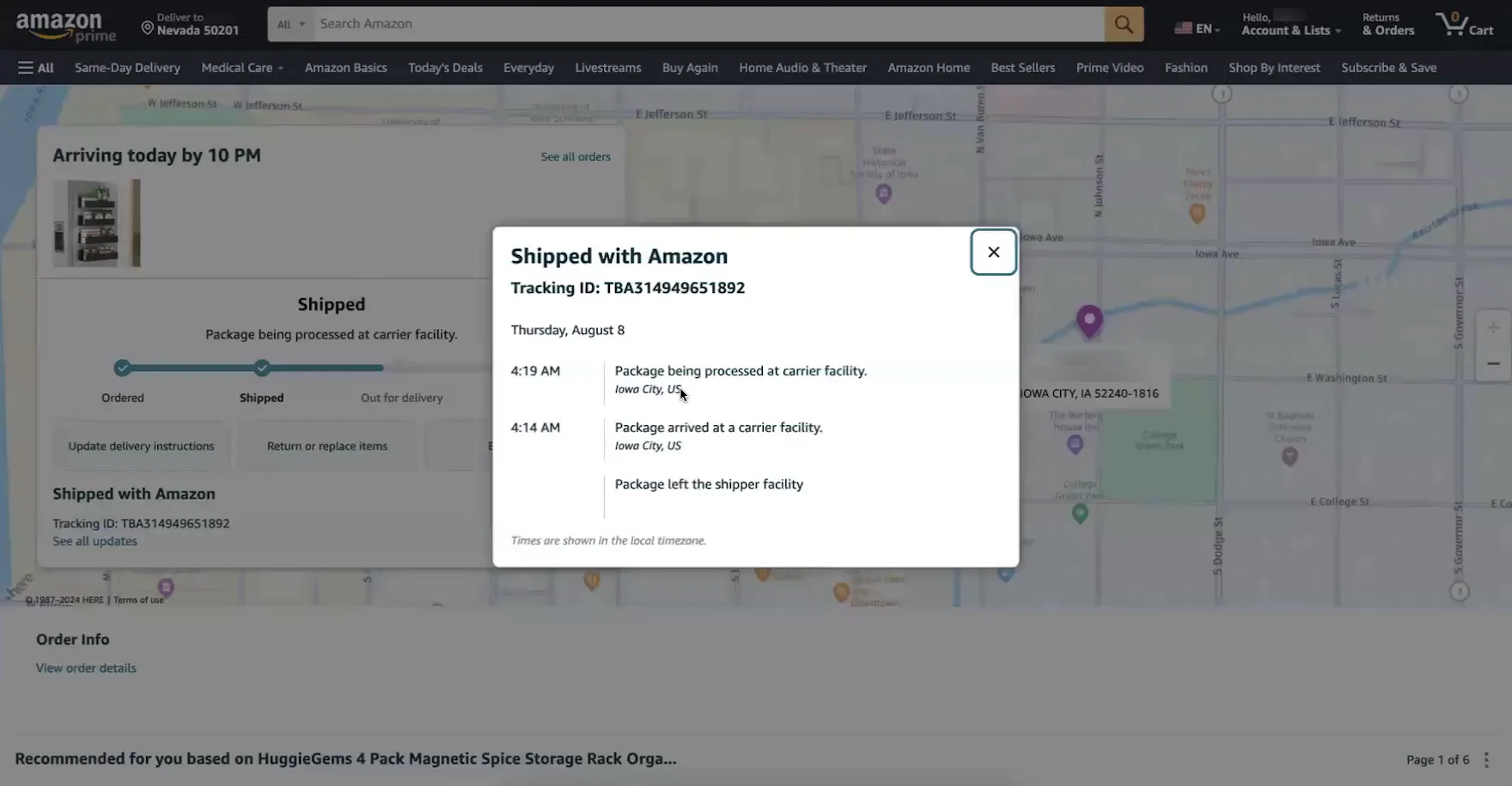
Task: Click the purple delivery map pin
Action: click(1089, 320)
